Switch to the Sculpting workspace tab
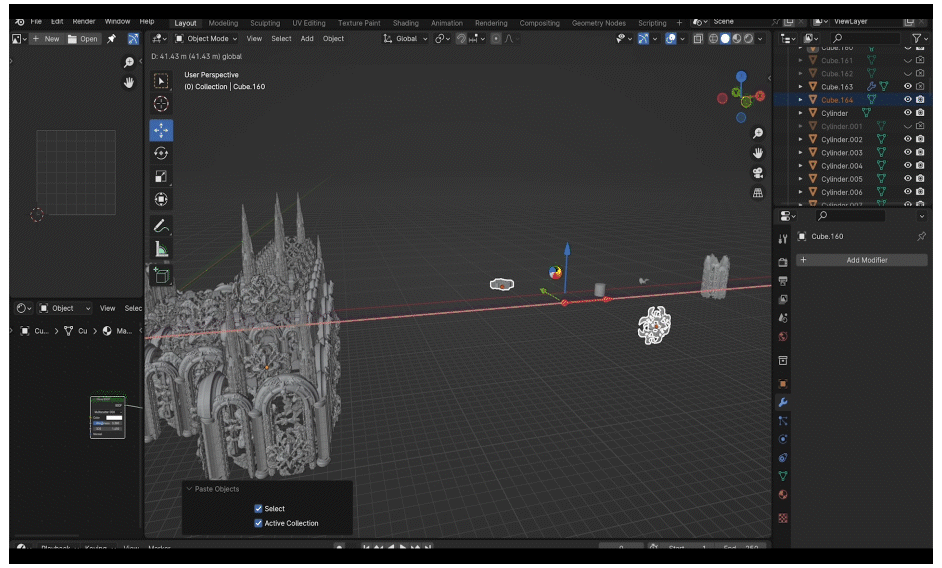The height and width of the screenshot is (568, 942). point(265,23)
